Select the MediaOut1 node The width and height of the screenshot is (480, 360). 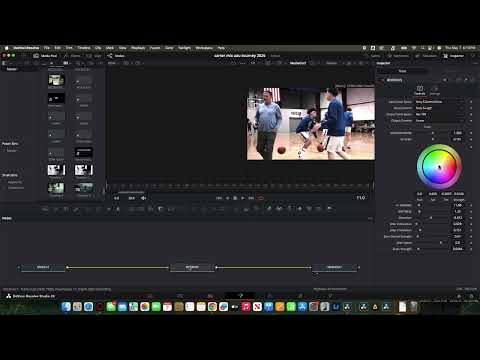[x=334, y=267]
